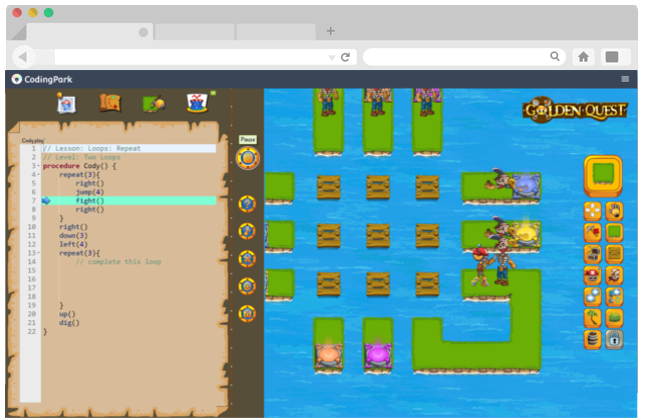The image size is (645, 418).
Task: Click the browser sidebar square button
Action: [x=612, y=57]
